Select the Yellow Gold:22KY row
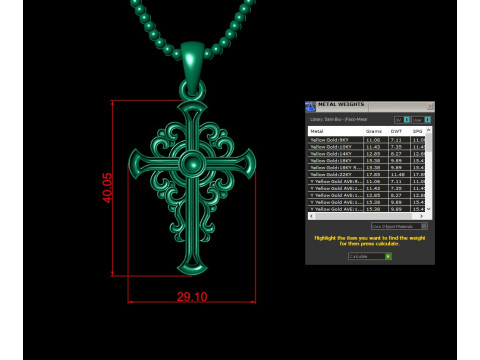 (x=367, y=174)
